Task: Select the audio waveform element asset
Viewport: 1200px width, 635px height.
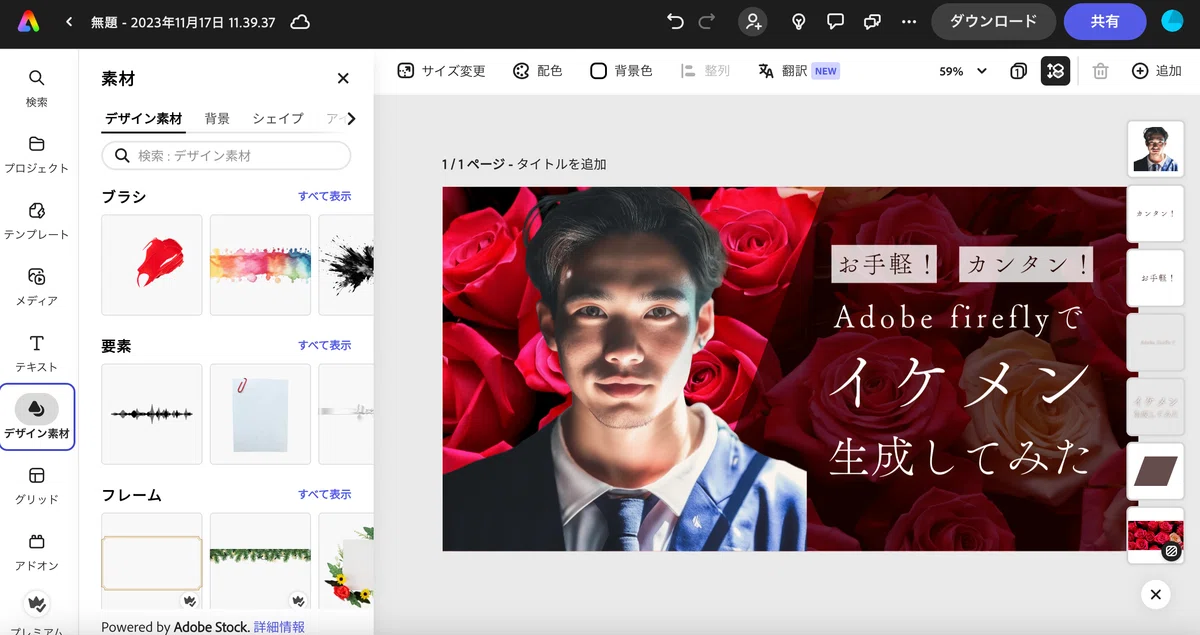Action: [x=152, y=414]
